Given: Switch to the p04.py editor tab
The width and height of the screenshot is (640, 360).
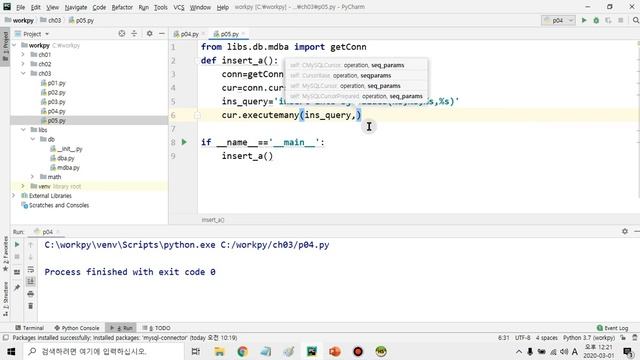Looking at the screenshot, I should tap(189, 34).
